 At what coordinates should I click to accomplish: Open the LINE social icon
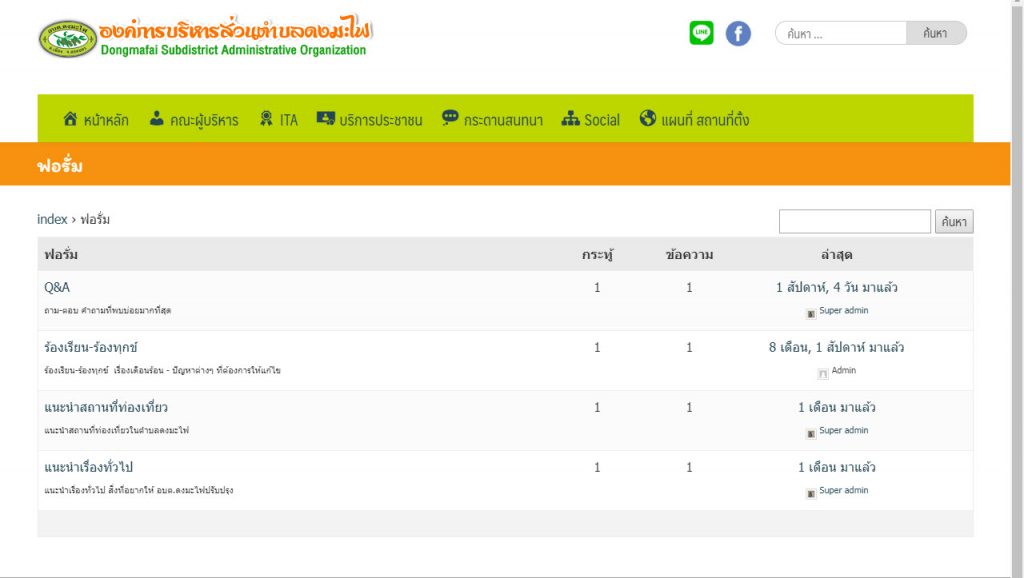pos(702,33)
